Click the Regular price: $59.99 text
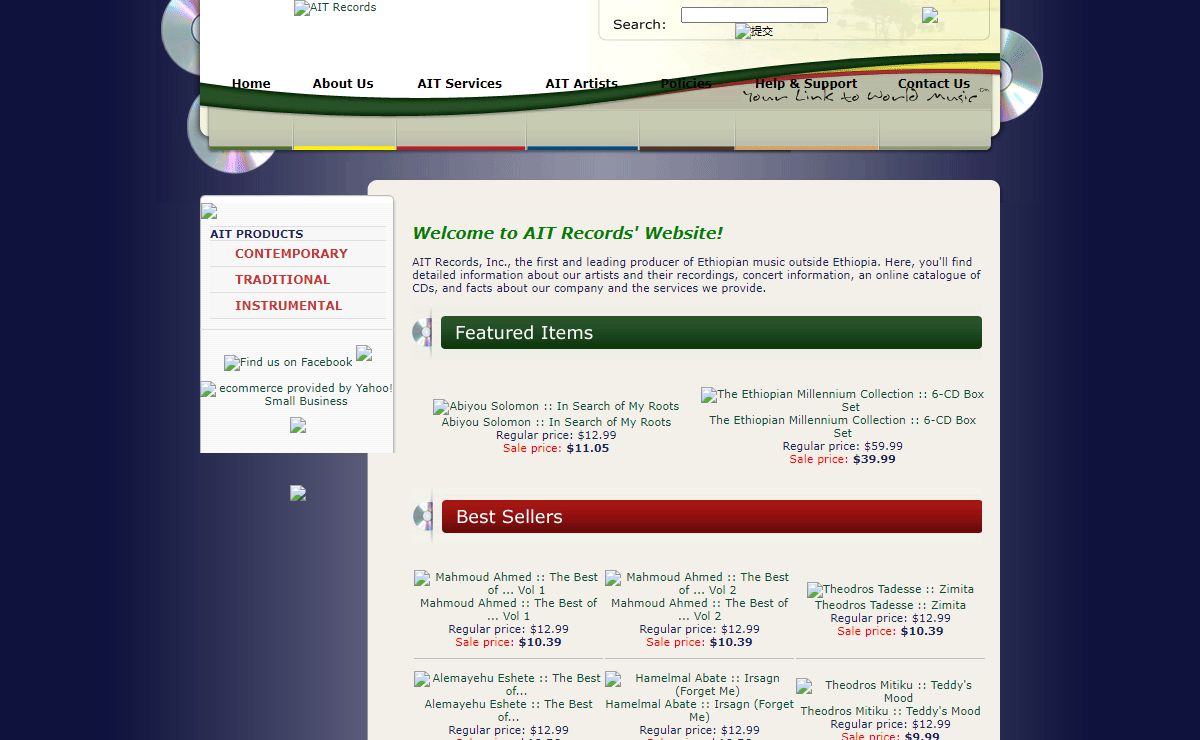1200x740 pixels. pos(842,446)
